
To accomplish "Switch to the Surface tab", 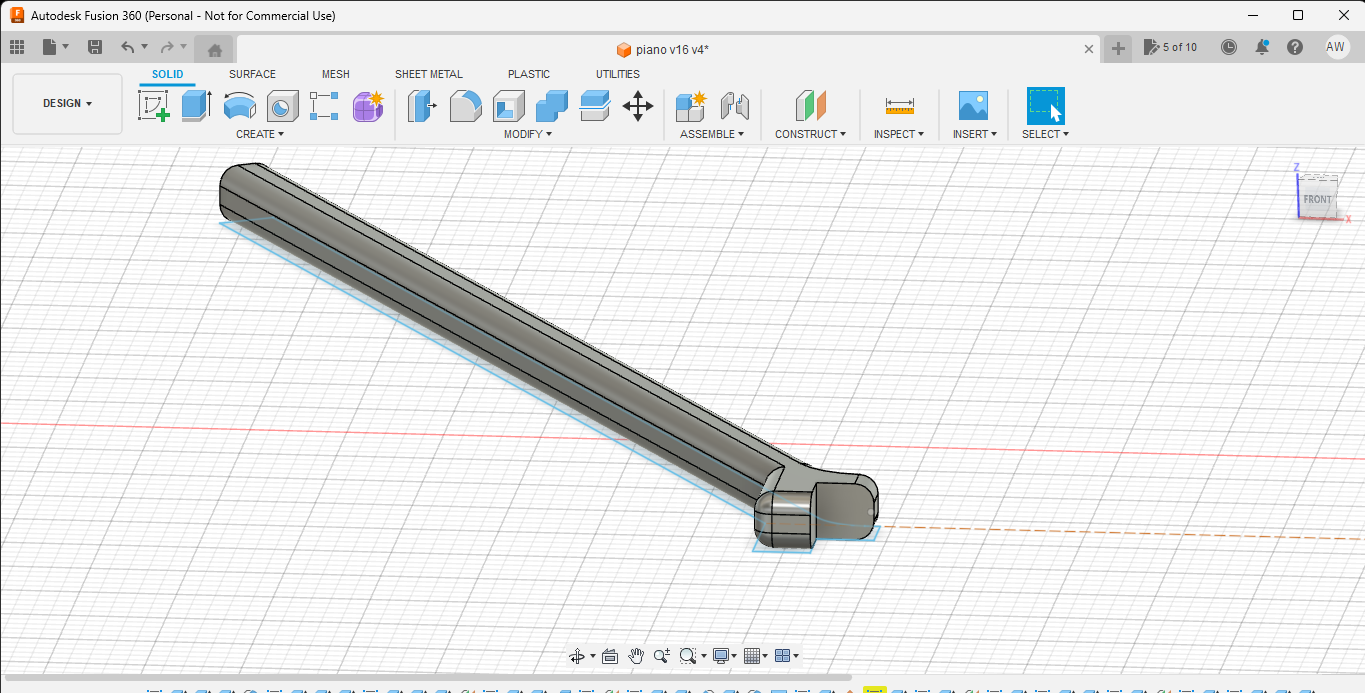I will click(252, 74).
